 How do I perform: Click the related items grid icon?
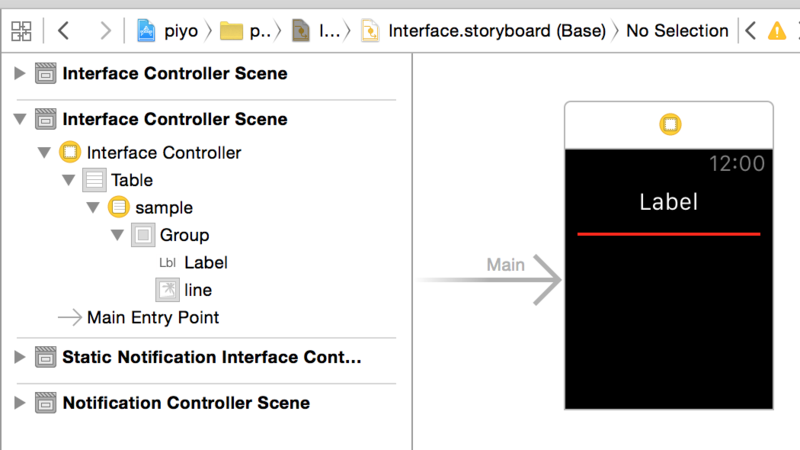21,30
